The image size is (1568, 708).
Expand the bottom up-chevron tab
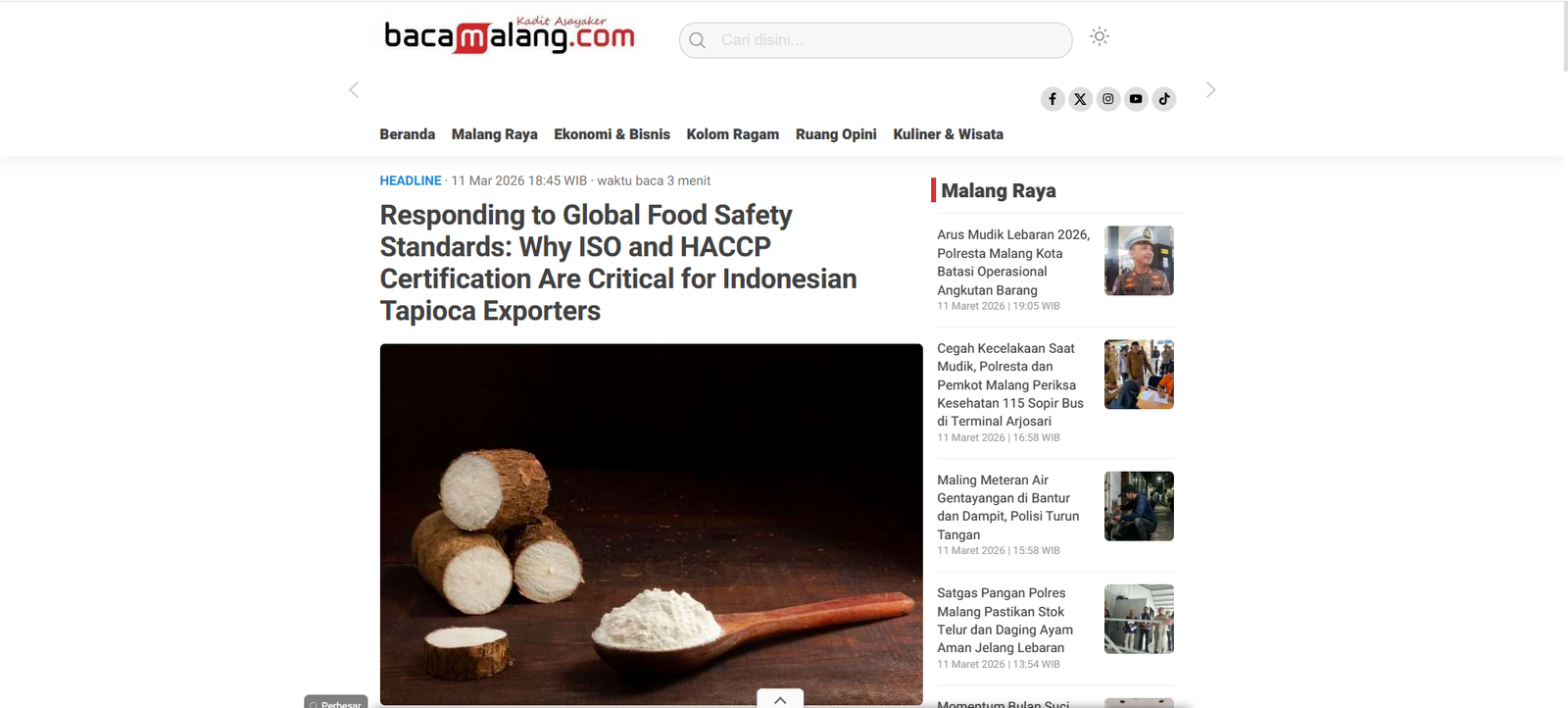click(780, 698)
